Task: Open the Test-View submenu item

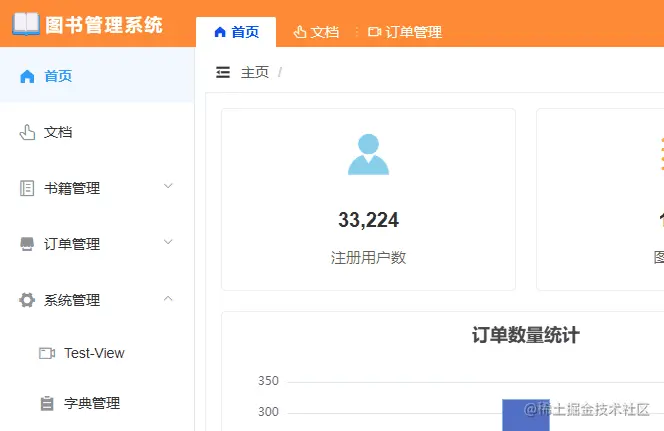Action: 97,353
